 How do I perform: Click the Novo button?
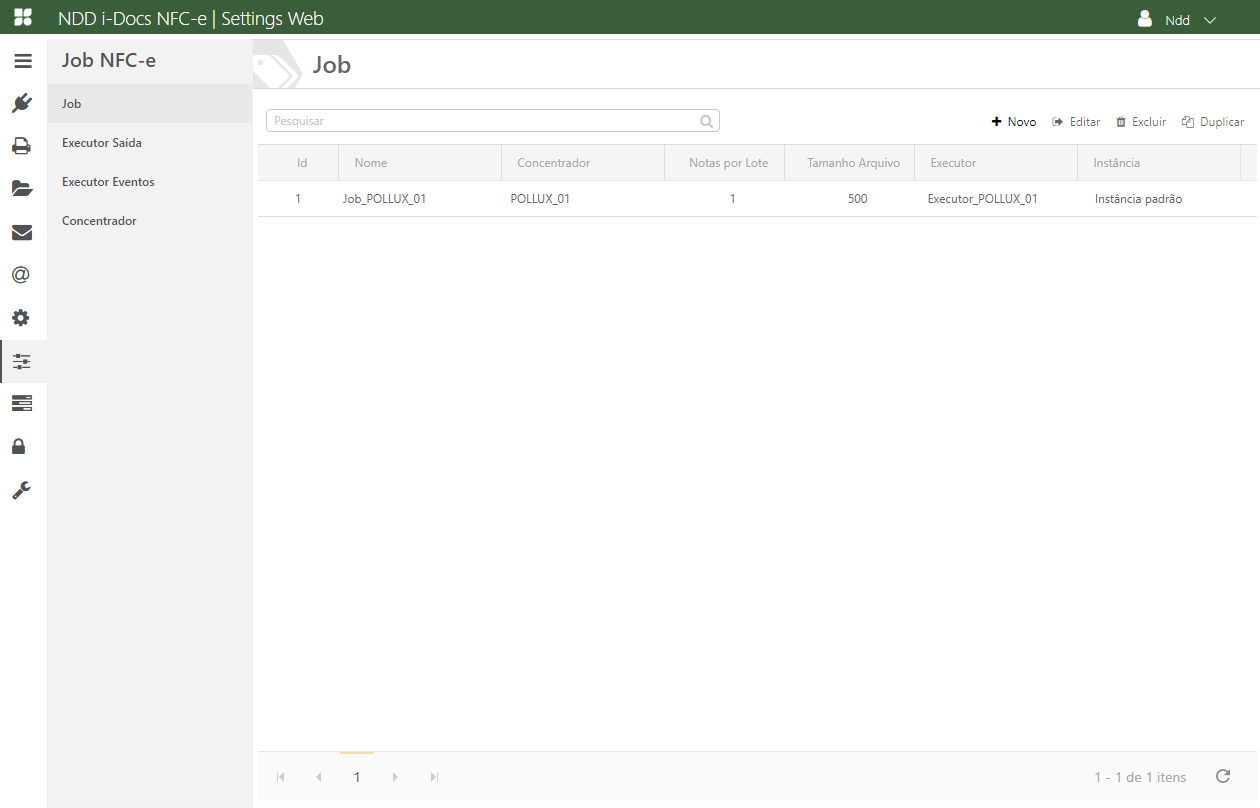tap(1014, 122)
